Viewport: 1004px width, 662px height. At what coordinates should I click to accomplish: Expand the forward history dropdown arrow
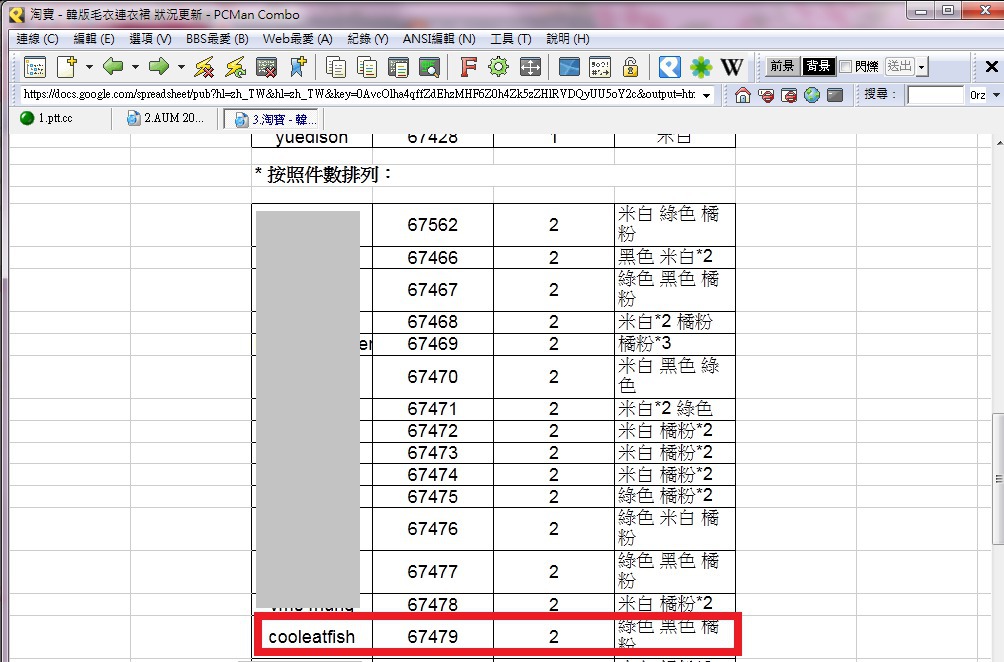pyautogui.click(x=181, y=67)
